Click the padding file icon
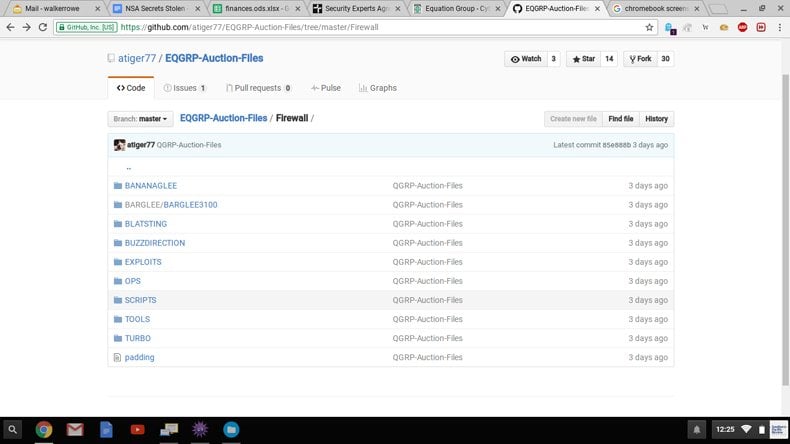 [117, 357]
